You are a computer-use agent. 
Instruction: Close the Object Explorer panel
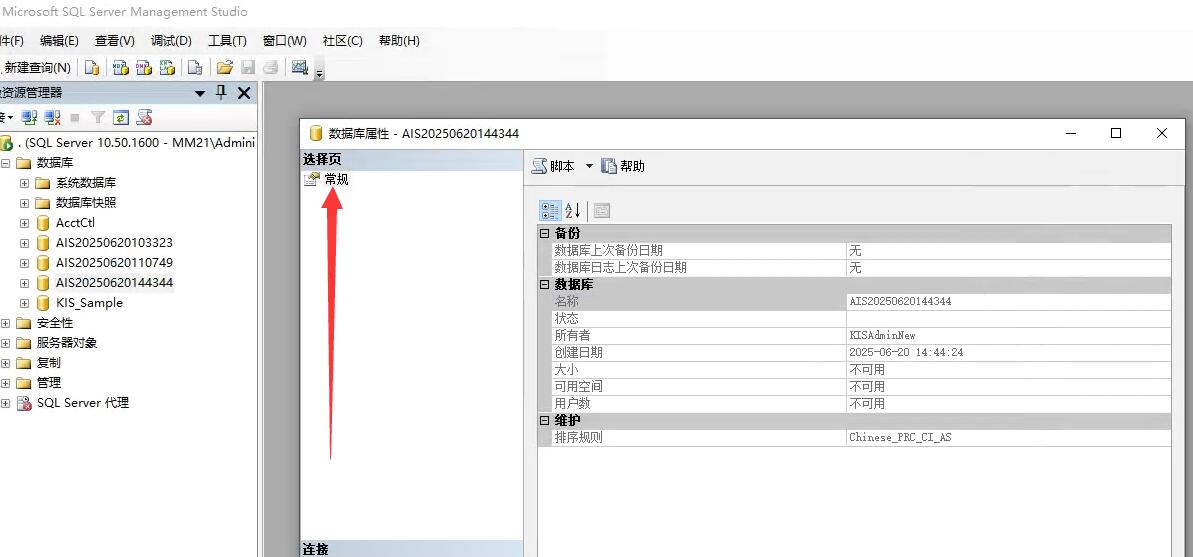pos(244,93)
